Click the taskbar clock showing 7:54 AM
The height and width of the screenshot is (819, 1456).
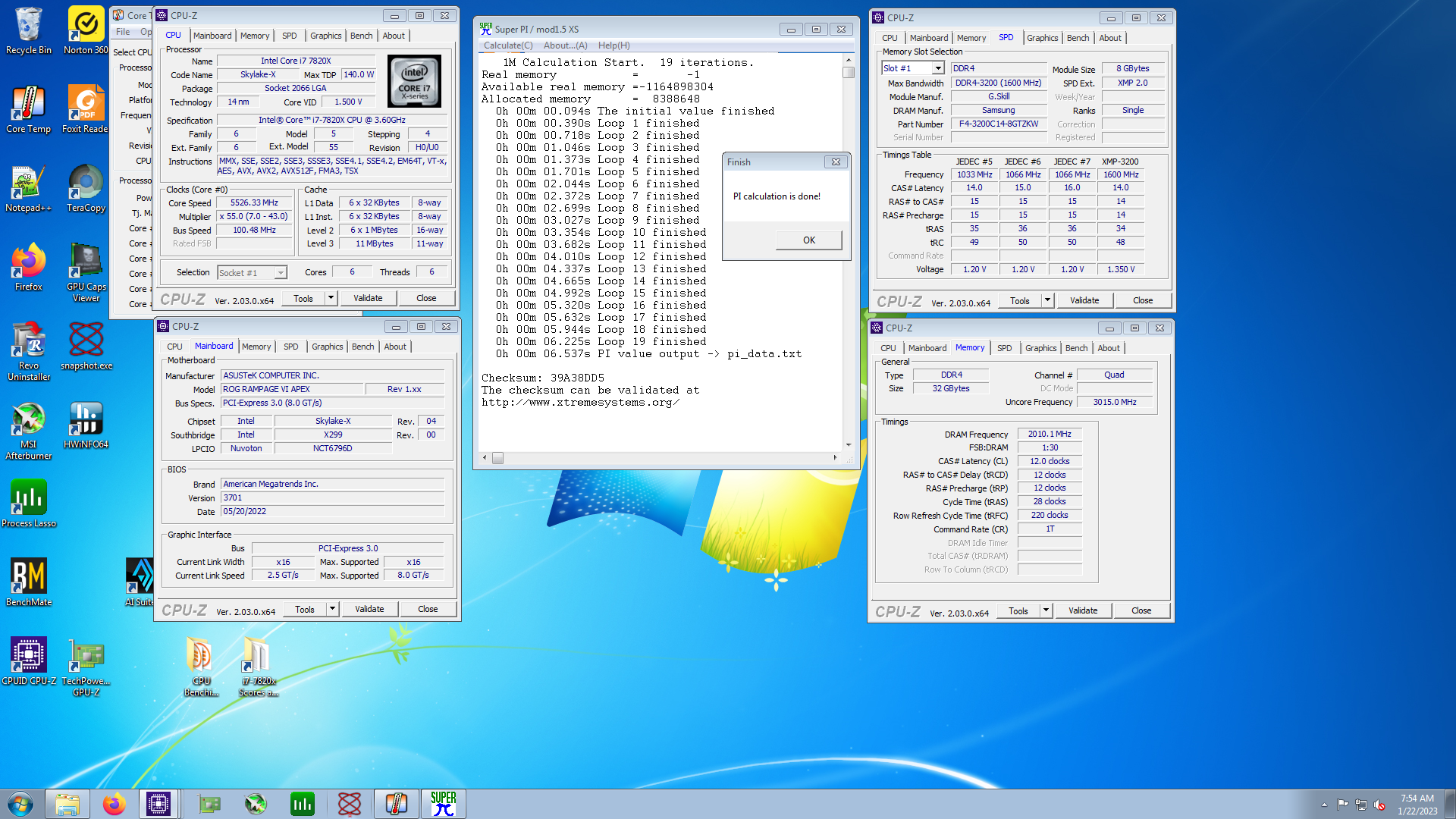1417,805
